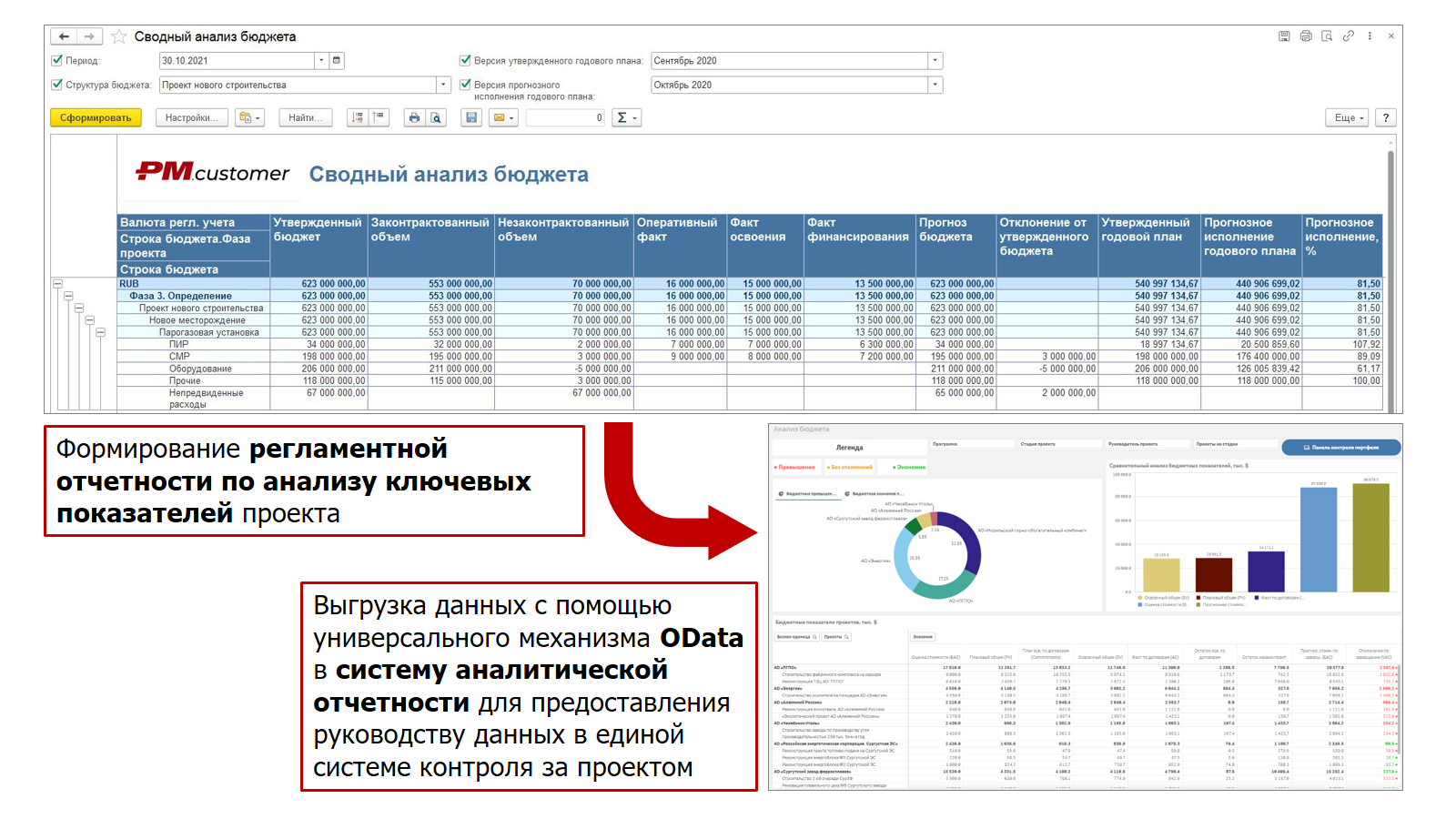Select the Оборудование budget row label
The width and height of the screenshot is (1456, 819).
(200, 369)
